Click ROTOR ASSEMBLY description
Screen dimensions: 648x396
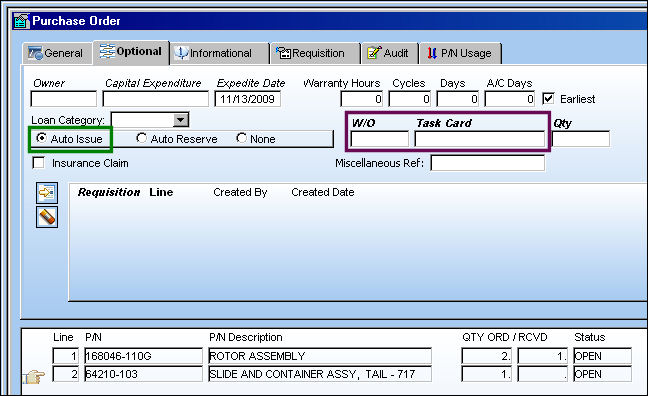coord(320,356)
